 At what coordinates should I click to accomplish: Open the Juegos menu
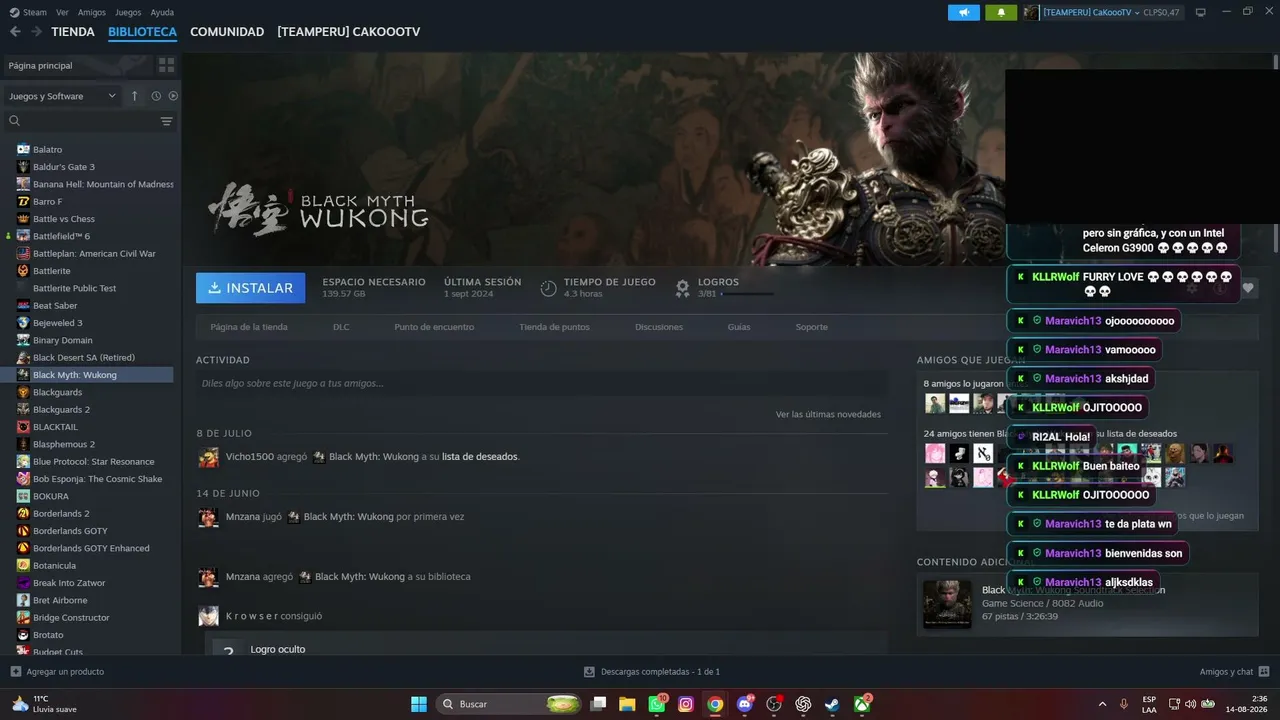128,12
